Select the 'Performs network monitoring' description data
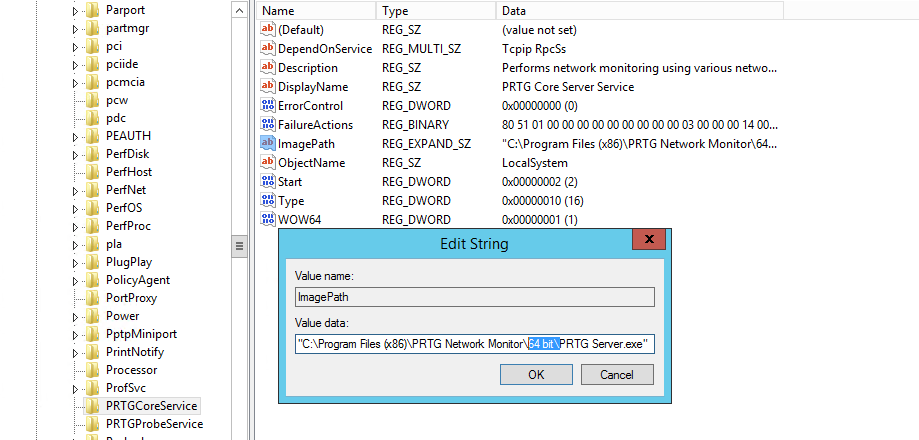This screenshot has width=919, height=440. 639,67
